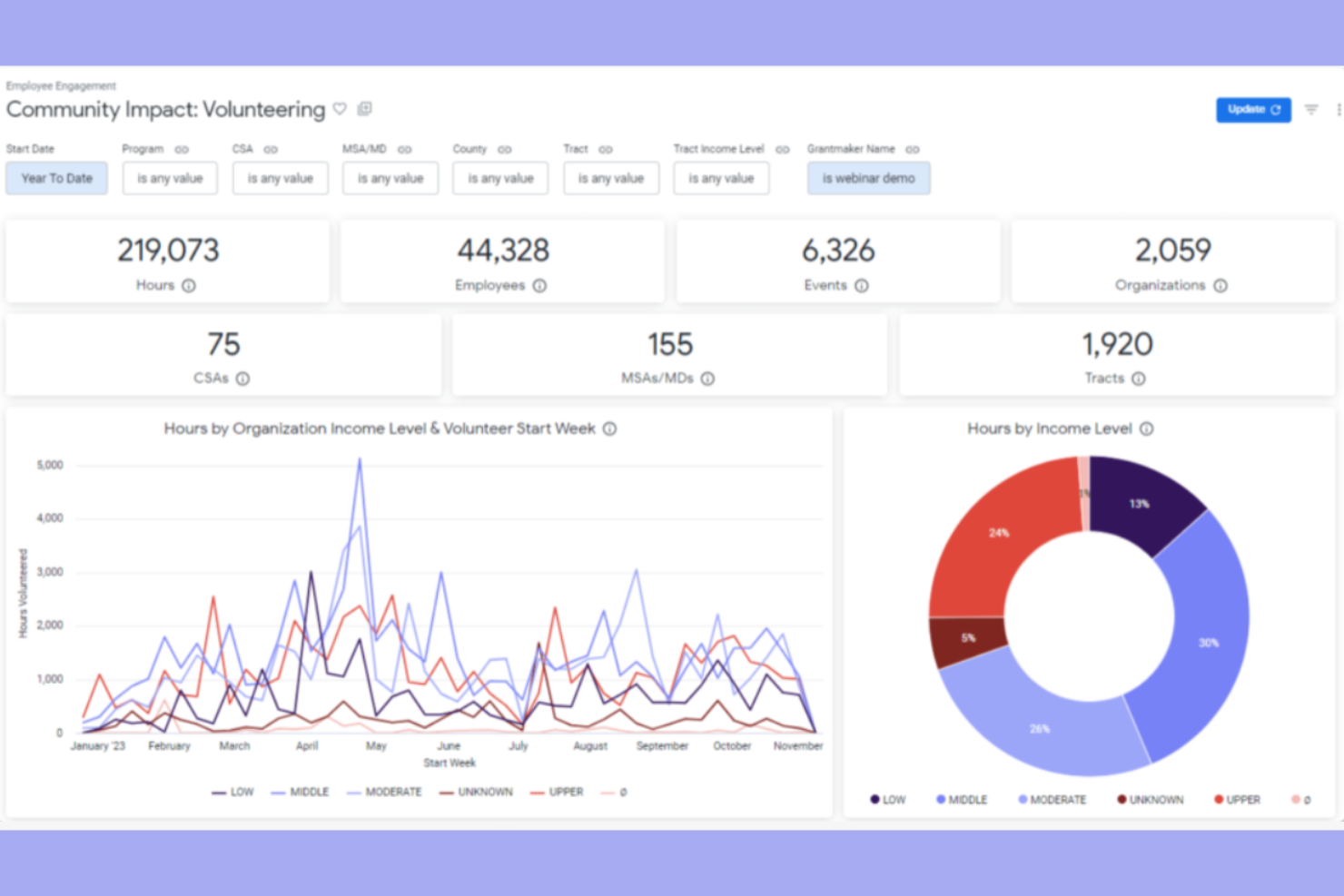Click the info icon beside Organizations
This screenshot has width=1344, height=896.
tap(1221, 285)
